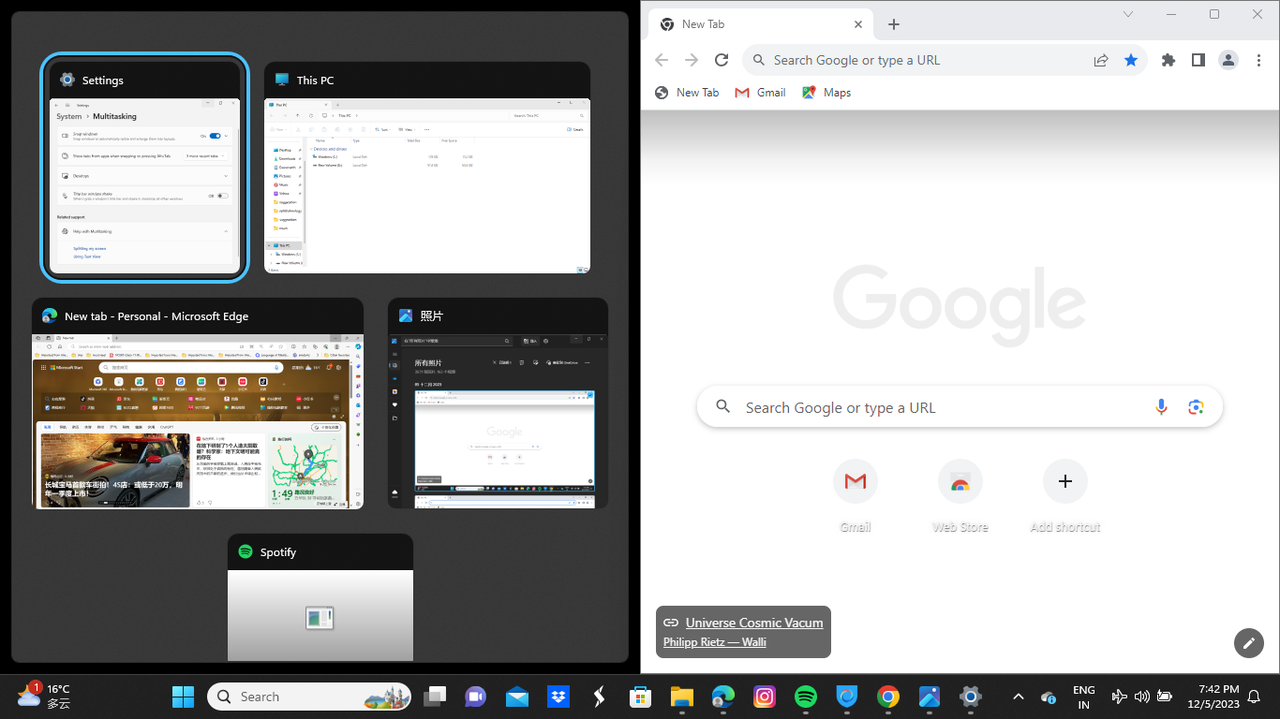Open Philipp Rietz — Walli credit link
The image size is (1280, 719).
tap(715, 642)
